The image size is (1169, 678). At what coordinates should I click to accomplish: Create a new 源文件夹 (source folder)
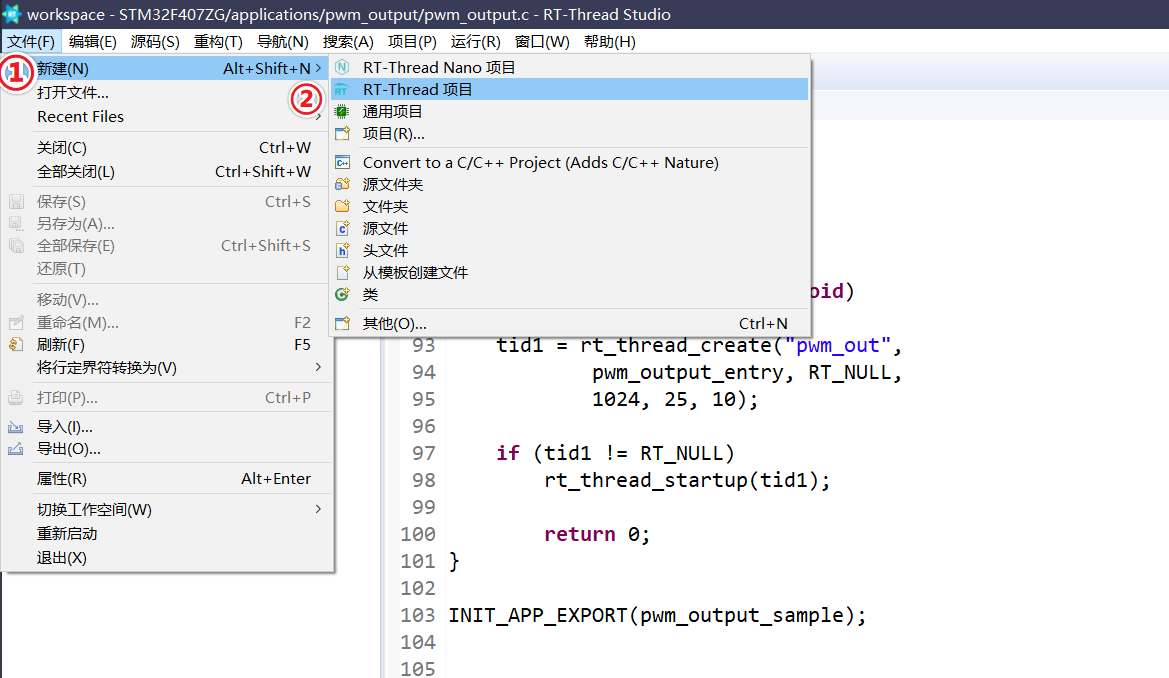coord(390,184)
